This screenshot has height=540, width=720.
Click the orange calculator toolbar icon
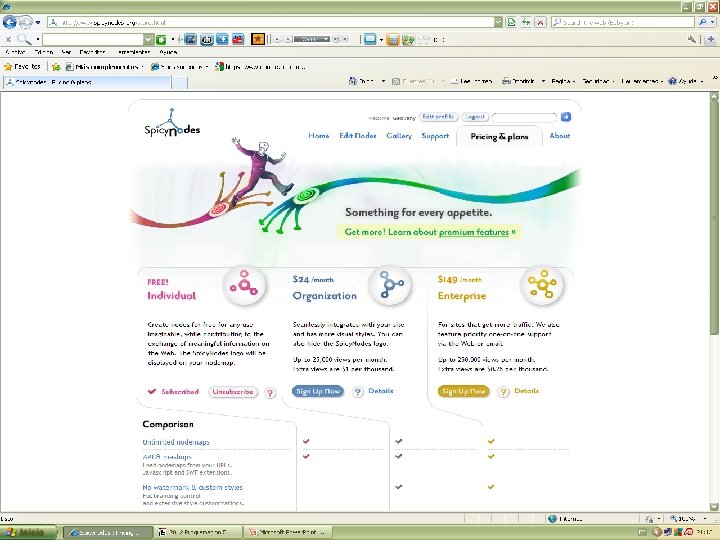pyautogui.click(x=393, y=40)
